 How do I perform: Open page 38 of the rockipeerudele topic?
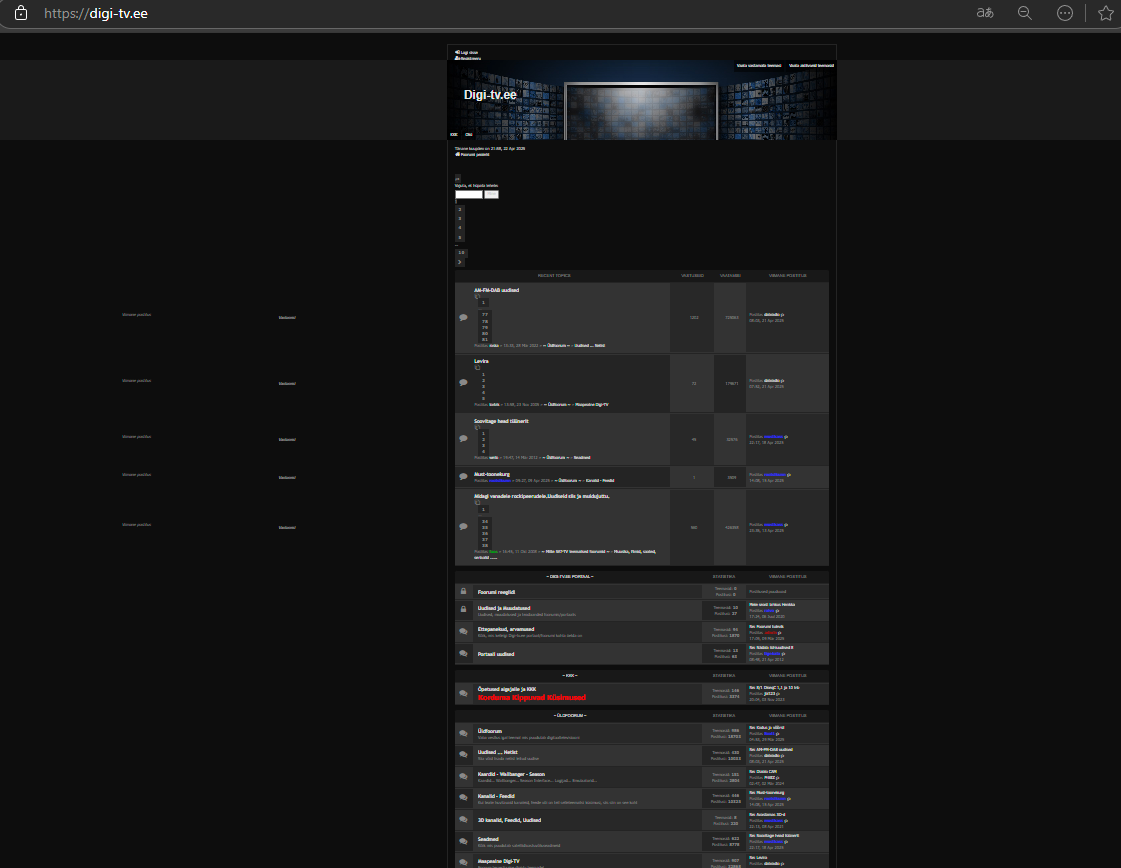pos(485,546)
